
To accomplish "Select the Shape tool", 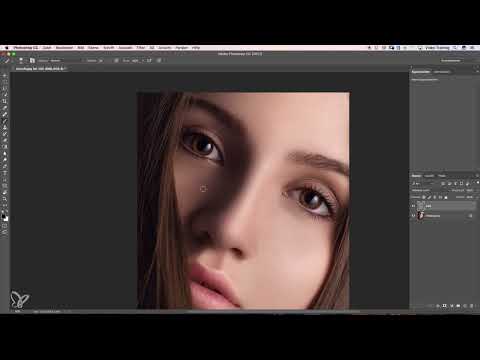I will pos(5,186).
